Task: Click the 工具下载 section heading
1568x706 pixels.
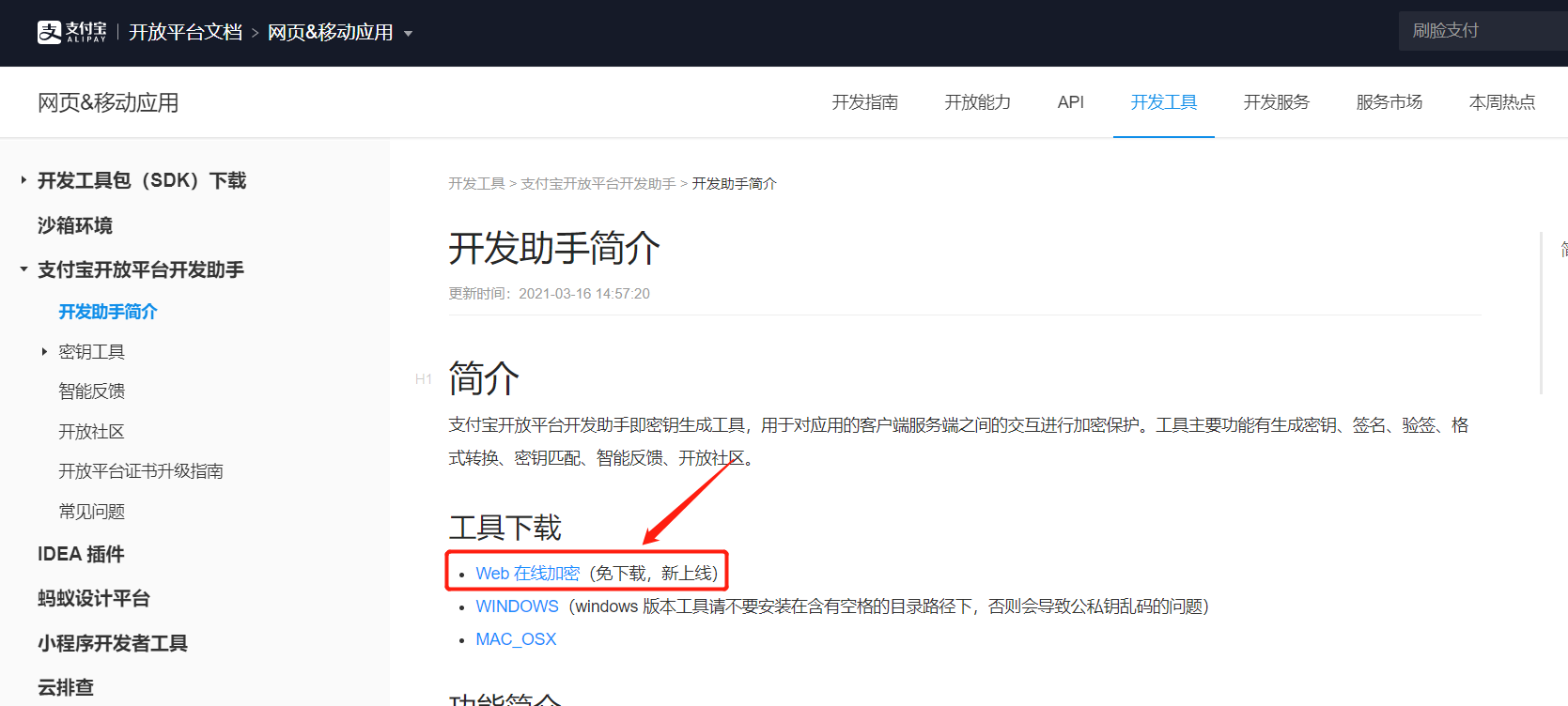Action: pyautogui.click(x=505, y=528)
